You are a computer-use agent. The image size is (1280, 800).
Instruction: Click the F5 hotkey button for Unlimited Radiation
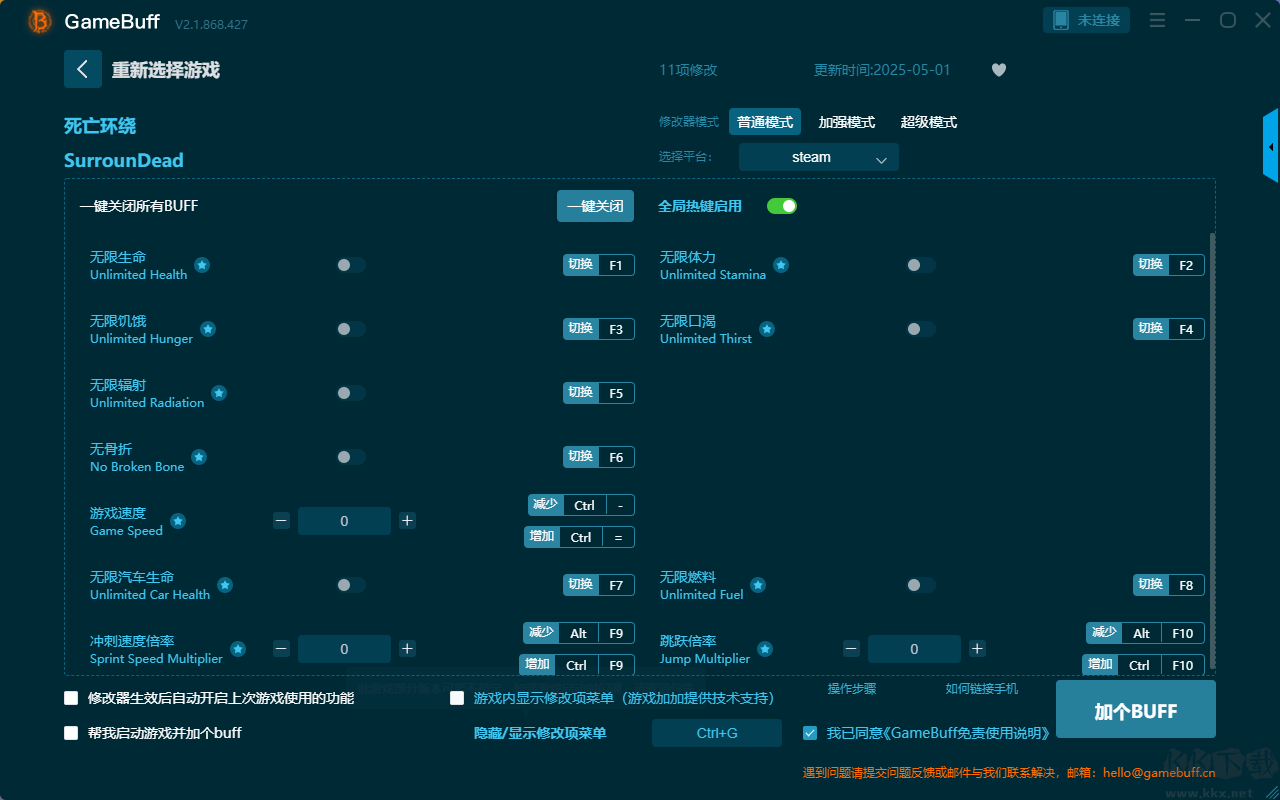coord(599,393)
